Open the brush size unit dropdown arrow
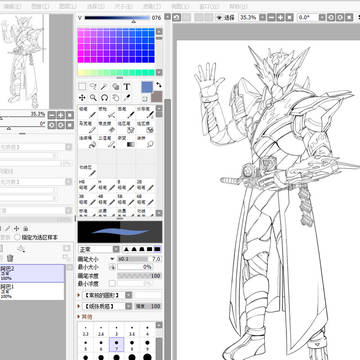 click(x=112, y=259)
